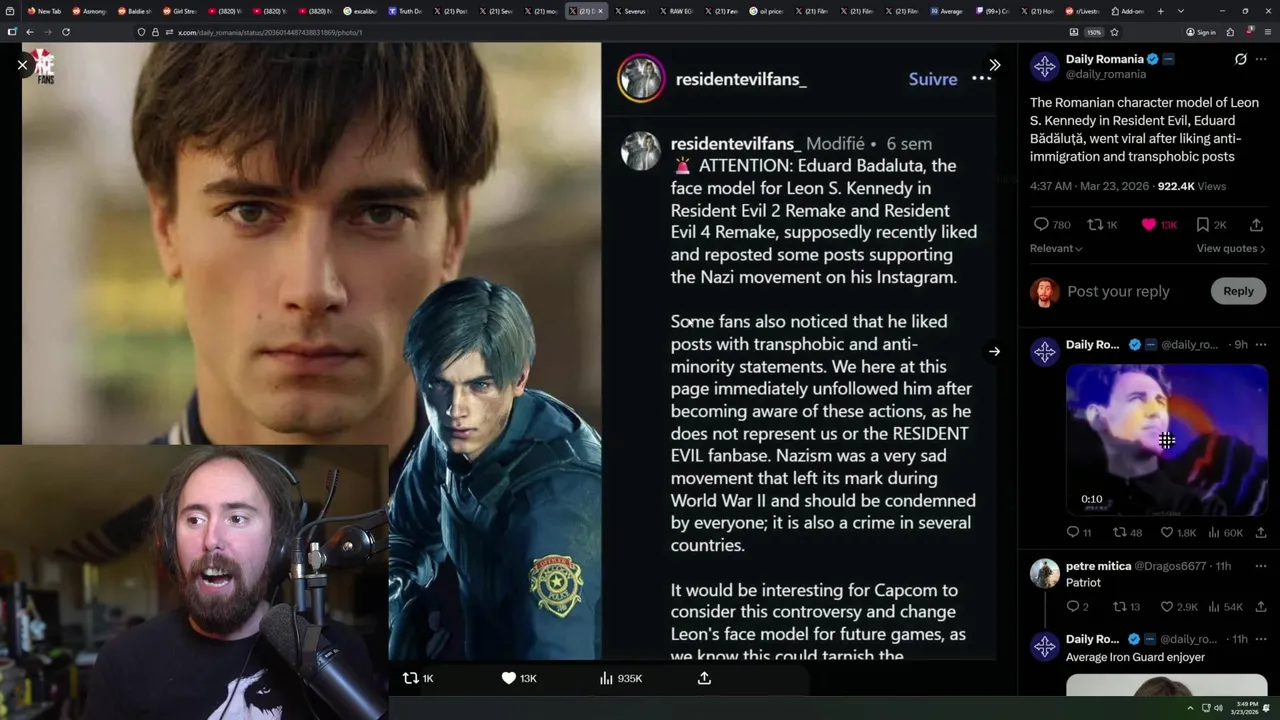Bookmark the main post showing 2K
Screen dimensions: 1280x720
coord(1203,225)
